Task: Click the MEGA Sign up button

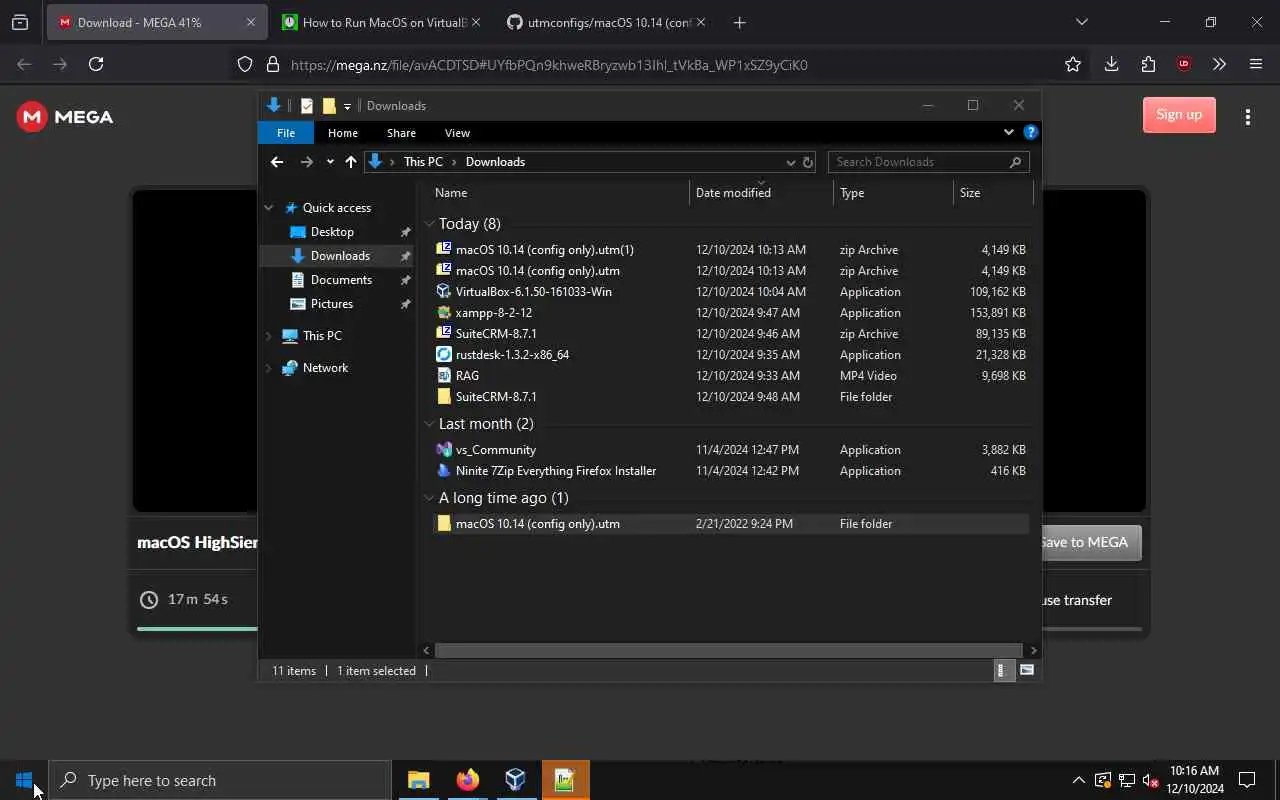Action: [1179, 114]
